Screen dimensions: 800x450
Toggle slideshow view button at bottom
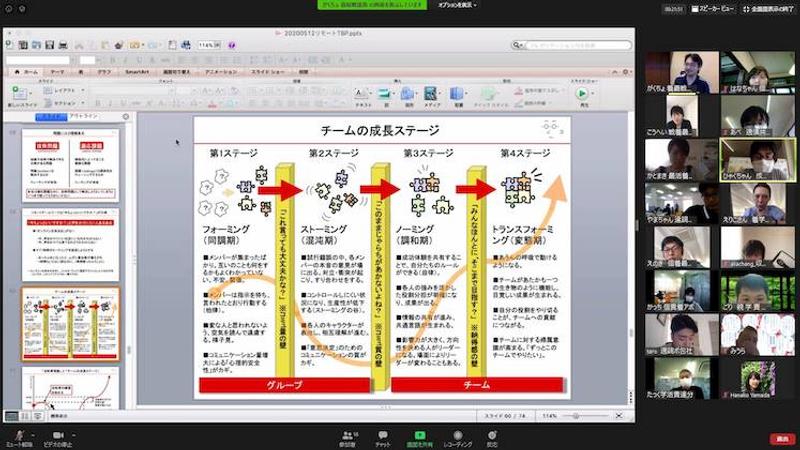38,416
